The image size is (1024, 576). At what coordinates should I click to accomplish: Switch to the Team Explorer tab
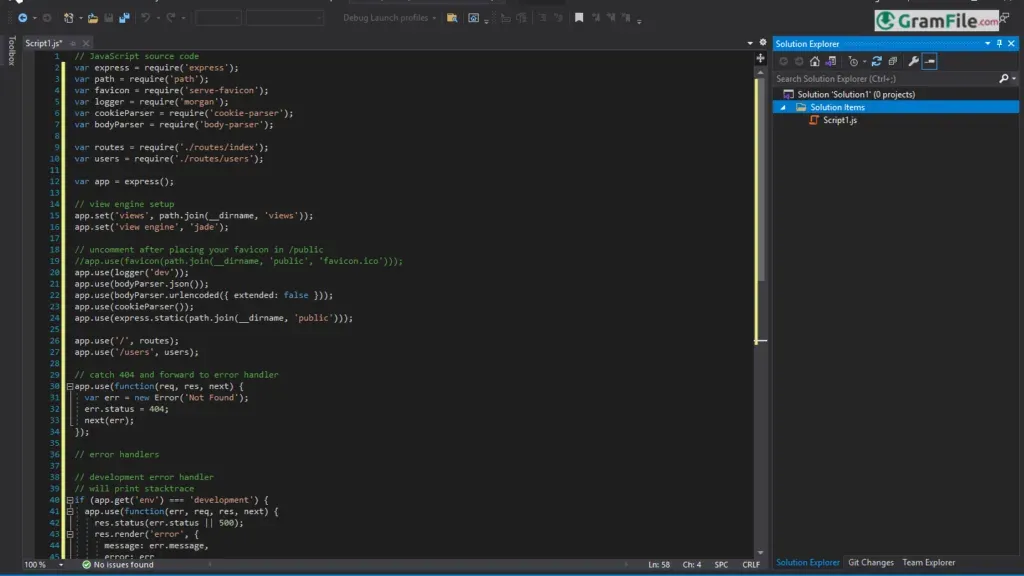929,563
